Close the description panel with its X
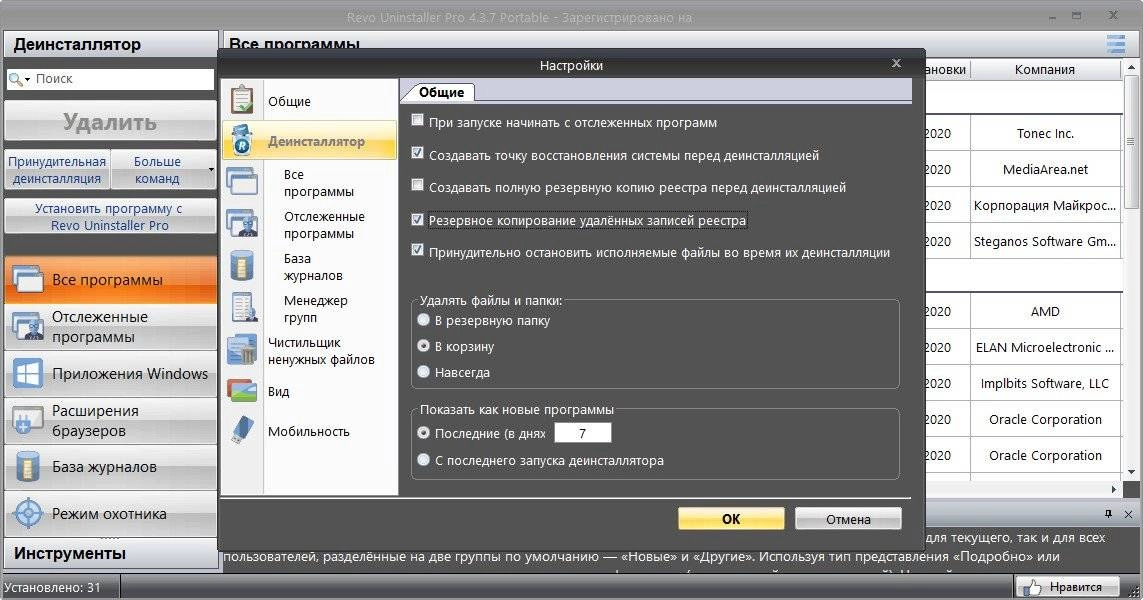Image resolution: width=1143 pixels, height=600 pixels. pyautogui.click(x=1128, y=514)
